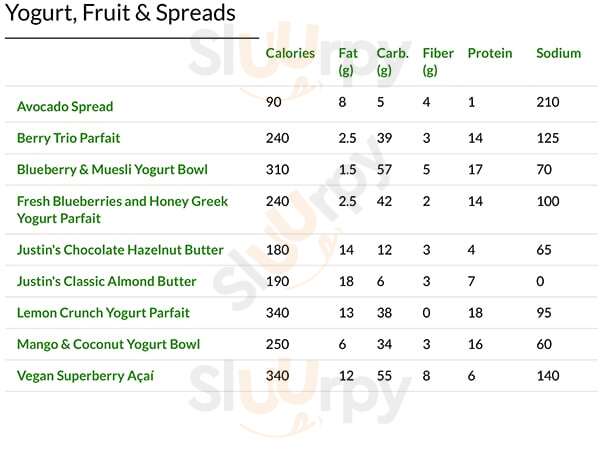Click the Fat (g) column header
600x450 pixels.
tap(348, 61)
